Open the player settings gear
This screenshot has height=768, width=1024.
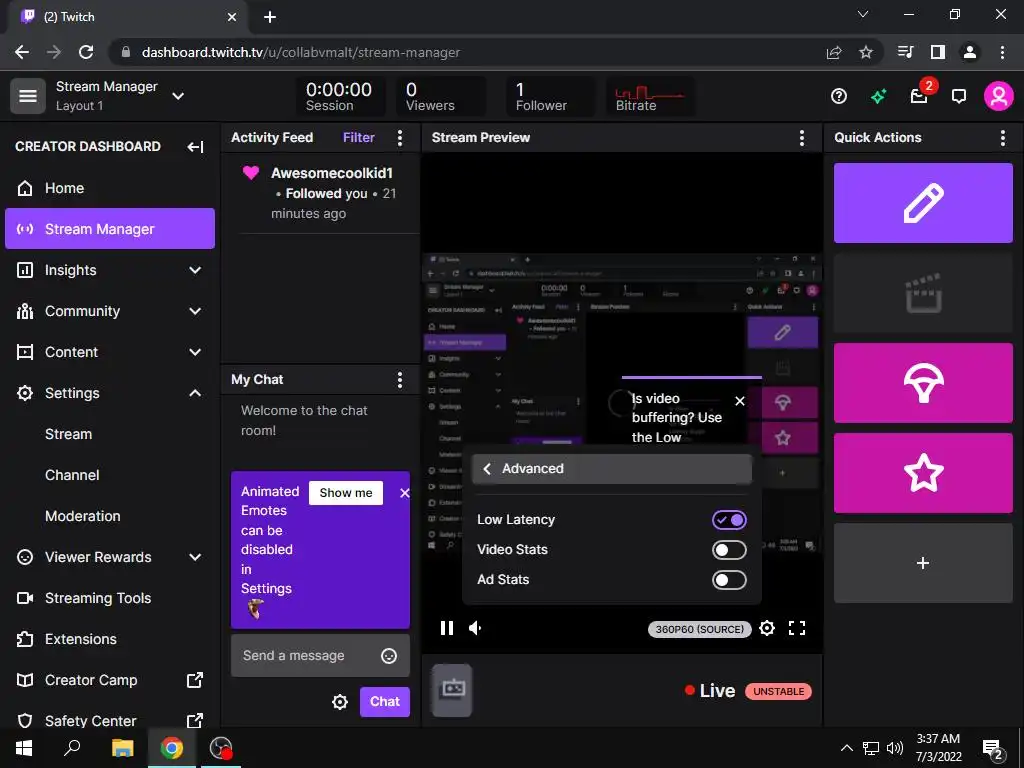pos(767,628)
